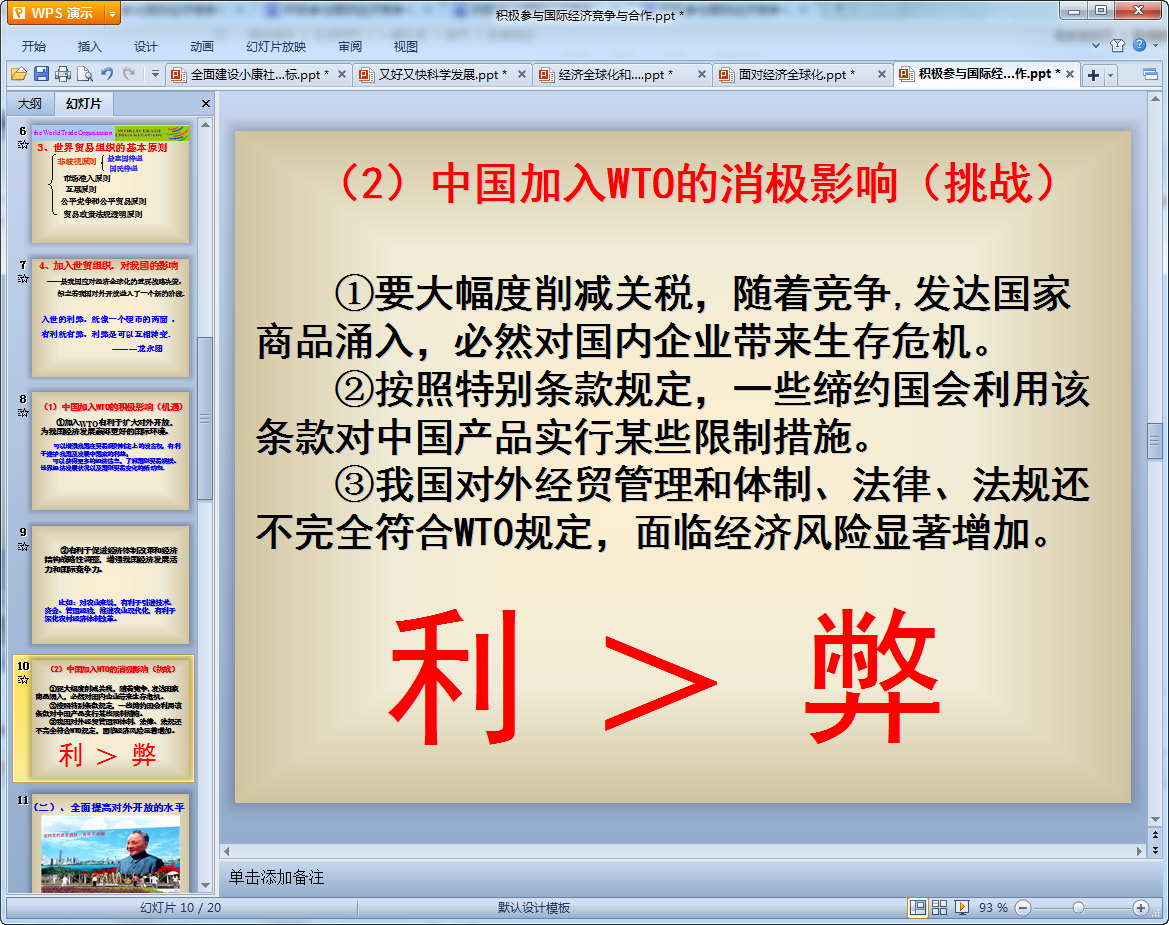The image size is (1169, 925).
Task: Switch to 大纲 outline pane tab
Action: (30, 104)
